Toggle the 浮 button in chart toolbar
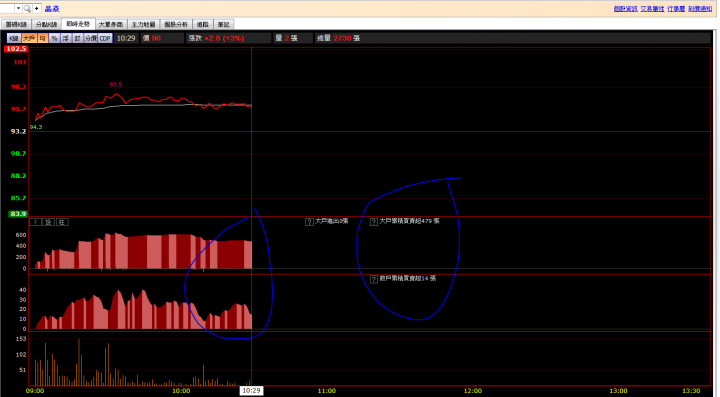 [66, 38]
